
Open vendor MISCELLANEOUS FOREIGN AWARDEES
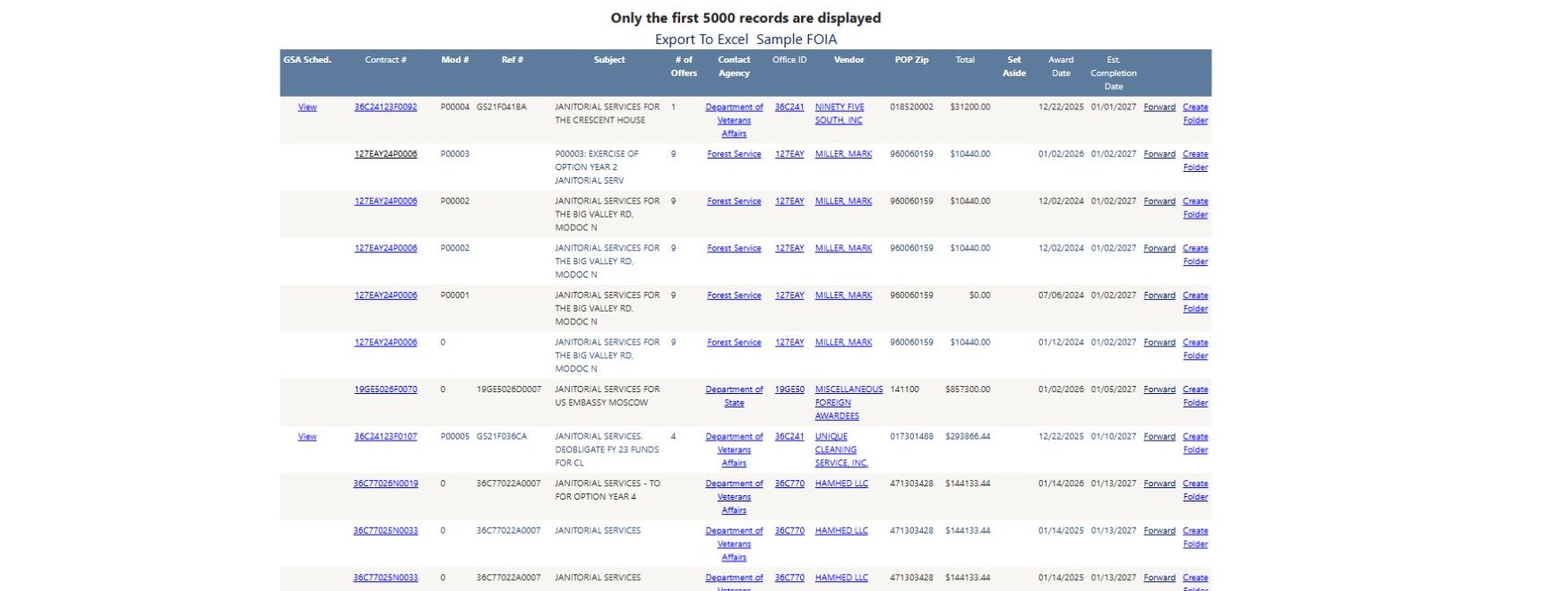tap(849, 403)
